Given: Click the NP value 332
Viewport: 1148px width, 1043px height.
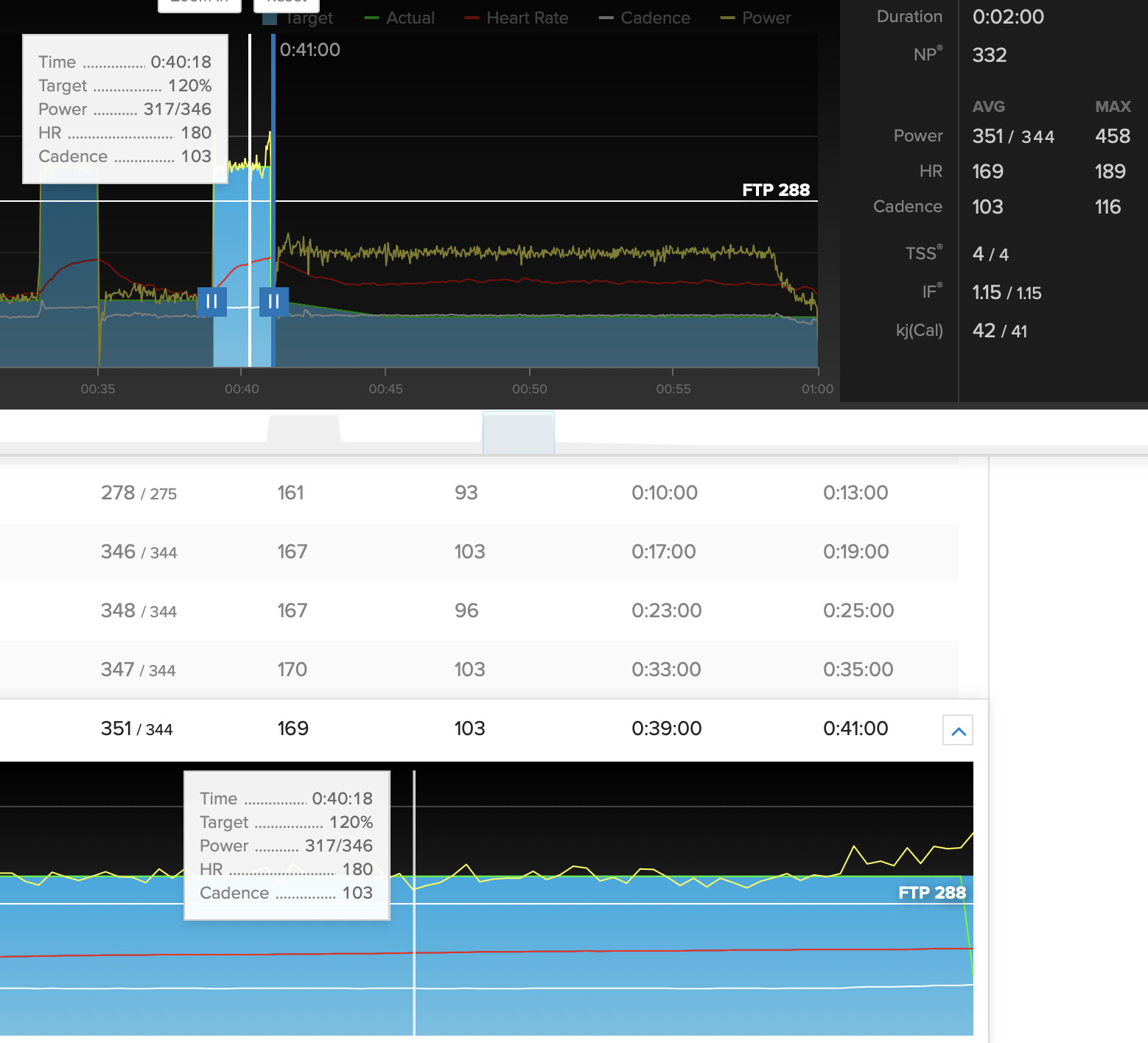Looking at the screenshot, I should 990,55.
